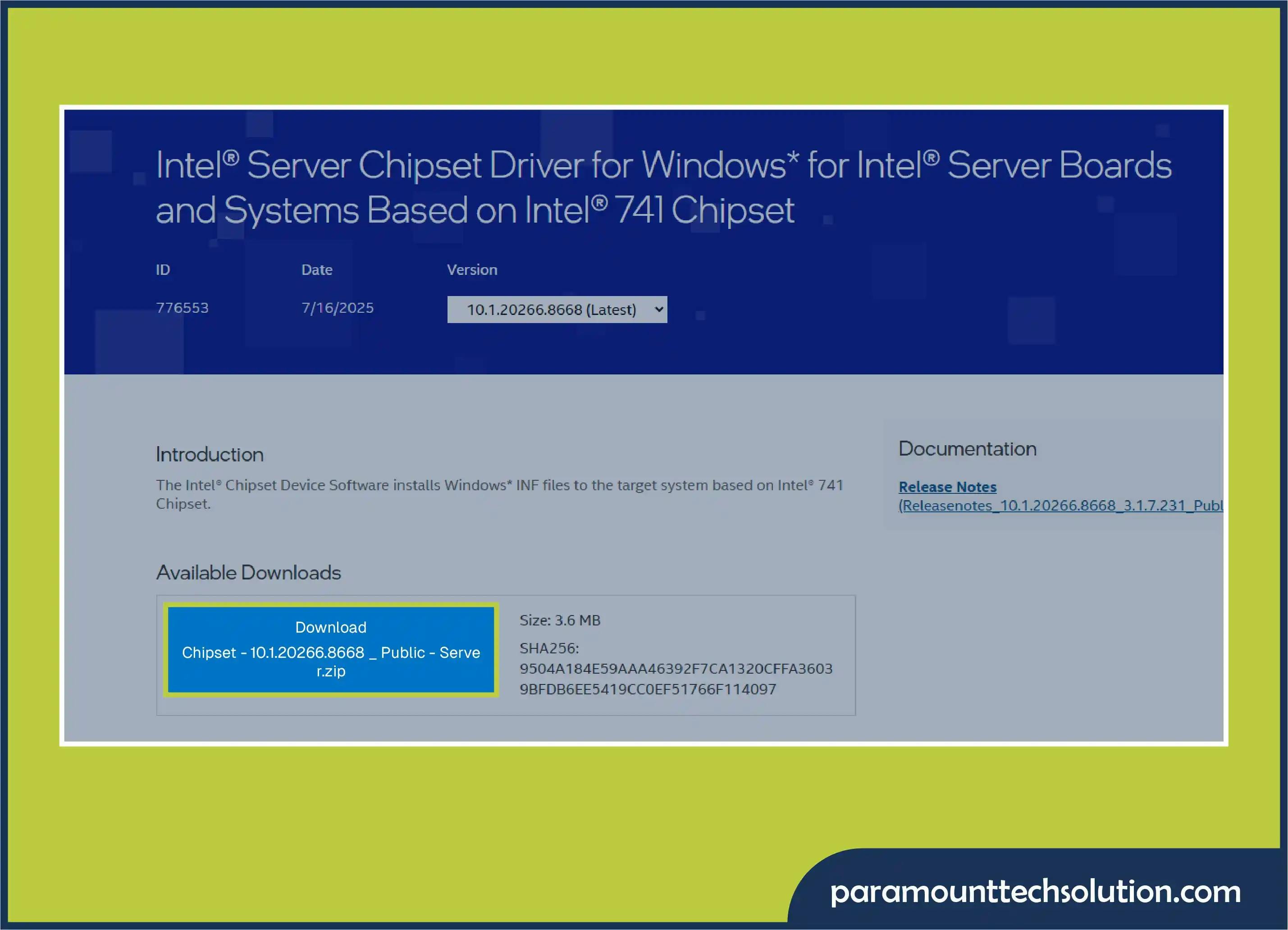Viewport: 1288px width, 930px height.
Task: Click the Releasenotes_10.1.20266.8668 document link
Action: click(1056, 505)
